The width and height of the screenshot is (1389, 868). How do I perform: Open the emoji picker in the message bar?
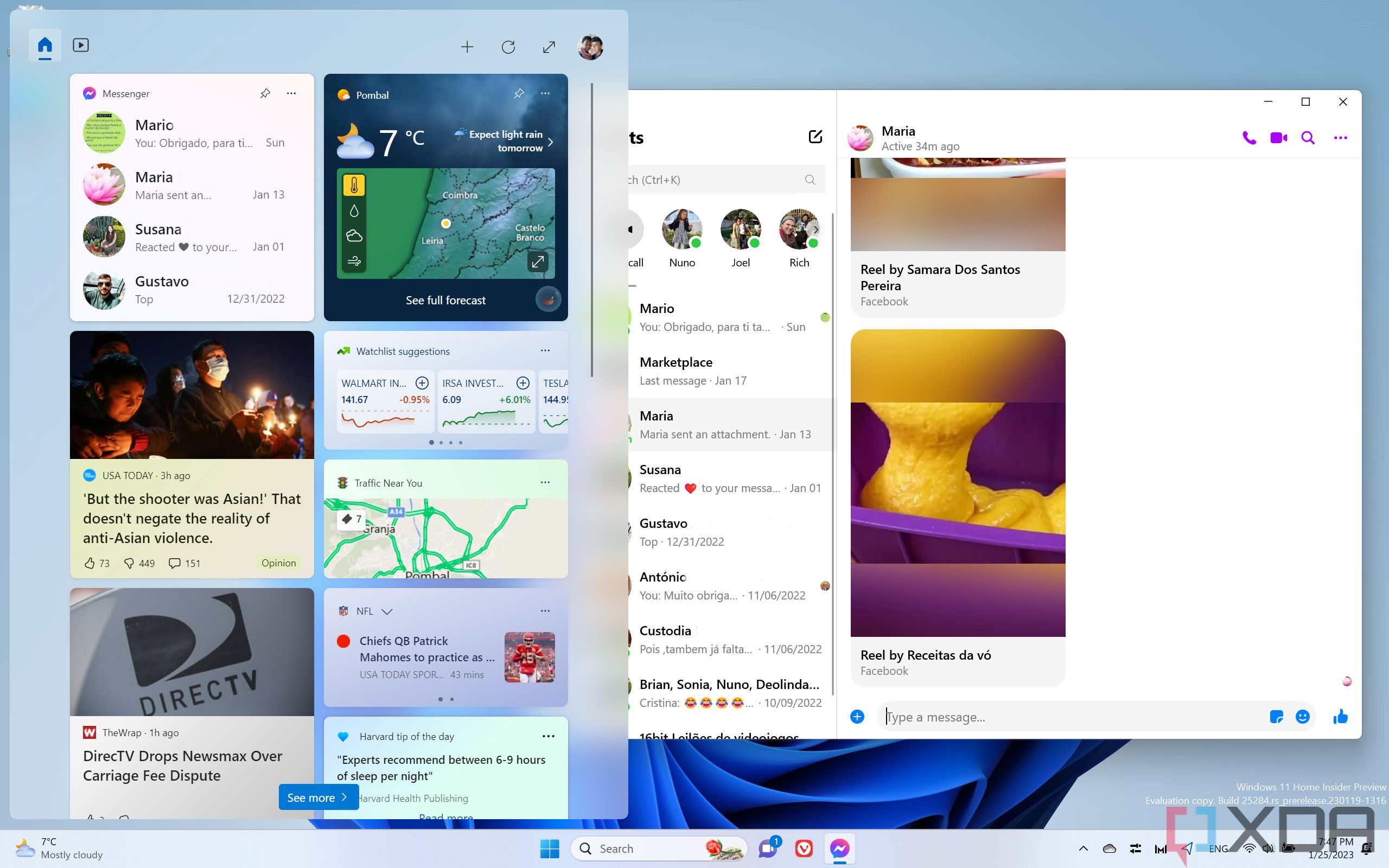1302,717
